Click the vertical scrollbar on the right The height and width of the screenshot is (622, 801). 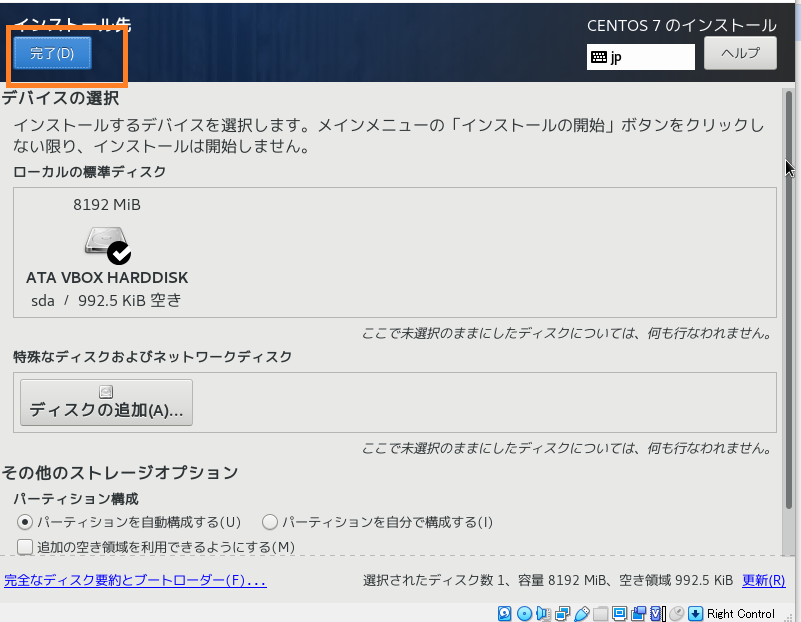(x=789, y=300)
